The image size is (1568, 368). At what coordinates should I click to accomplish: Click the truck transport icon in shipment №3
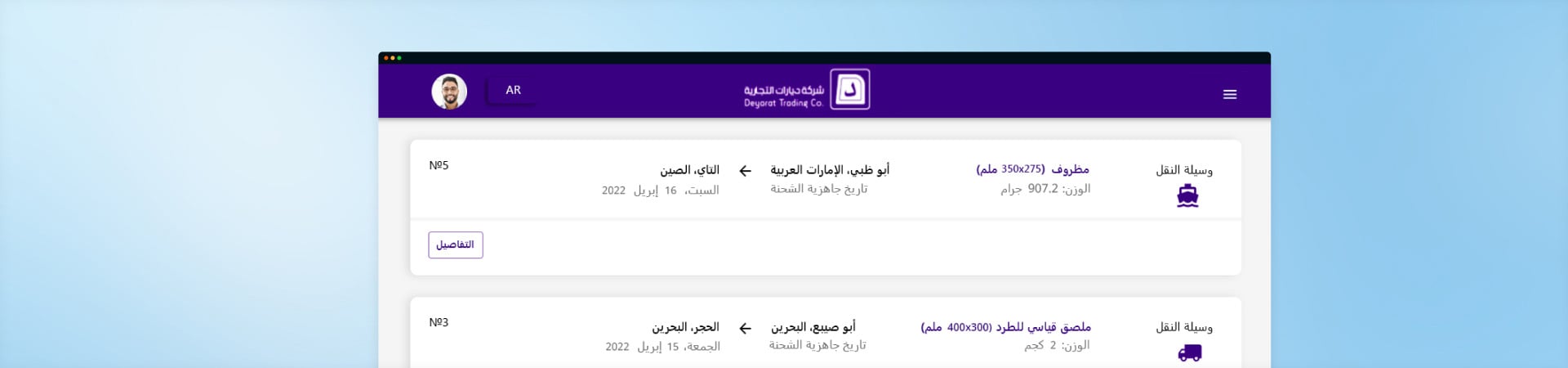(1189, 353)
